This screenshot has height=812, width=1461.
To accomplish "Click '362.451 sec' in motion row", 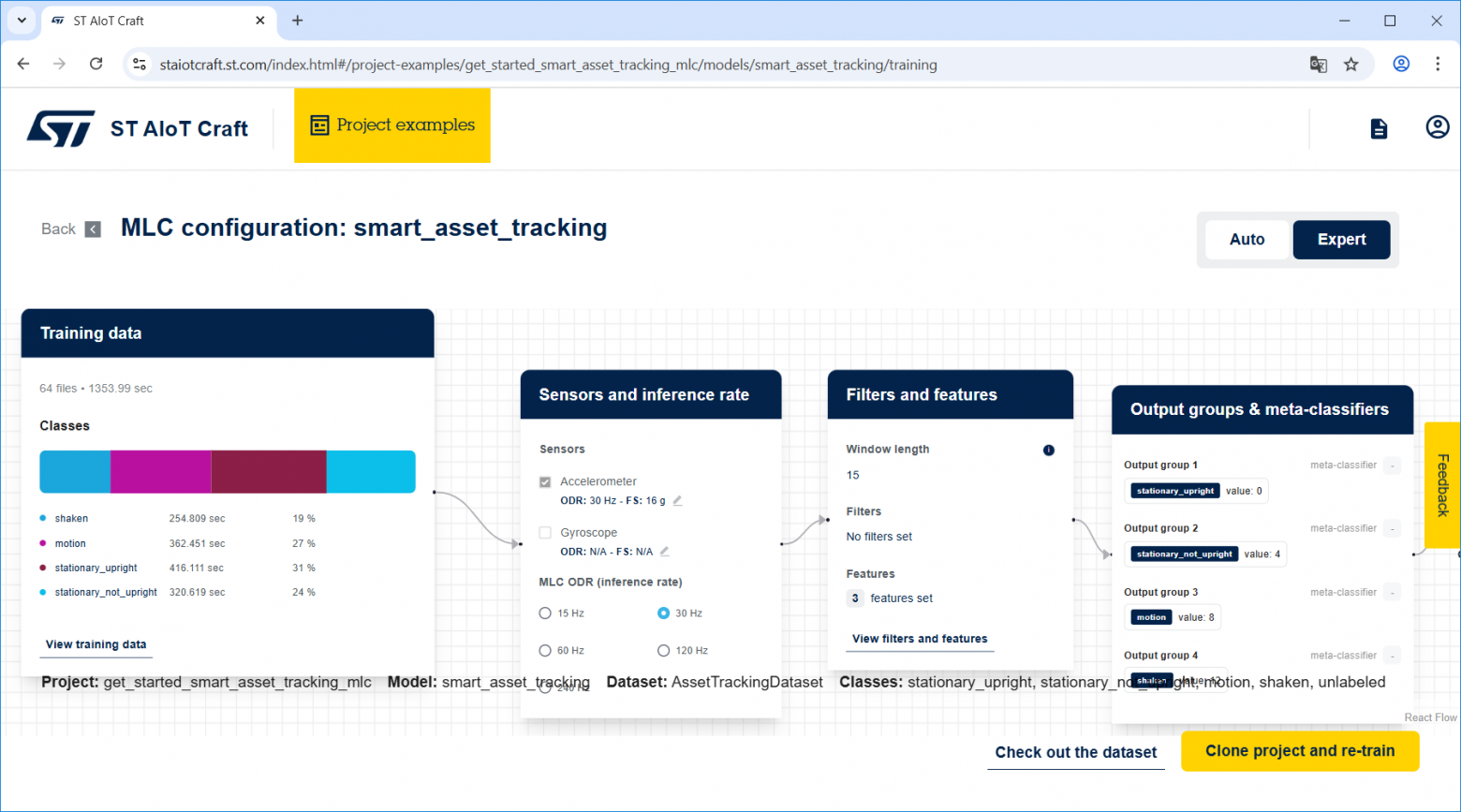I will point(198,543).
